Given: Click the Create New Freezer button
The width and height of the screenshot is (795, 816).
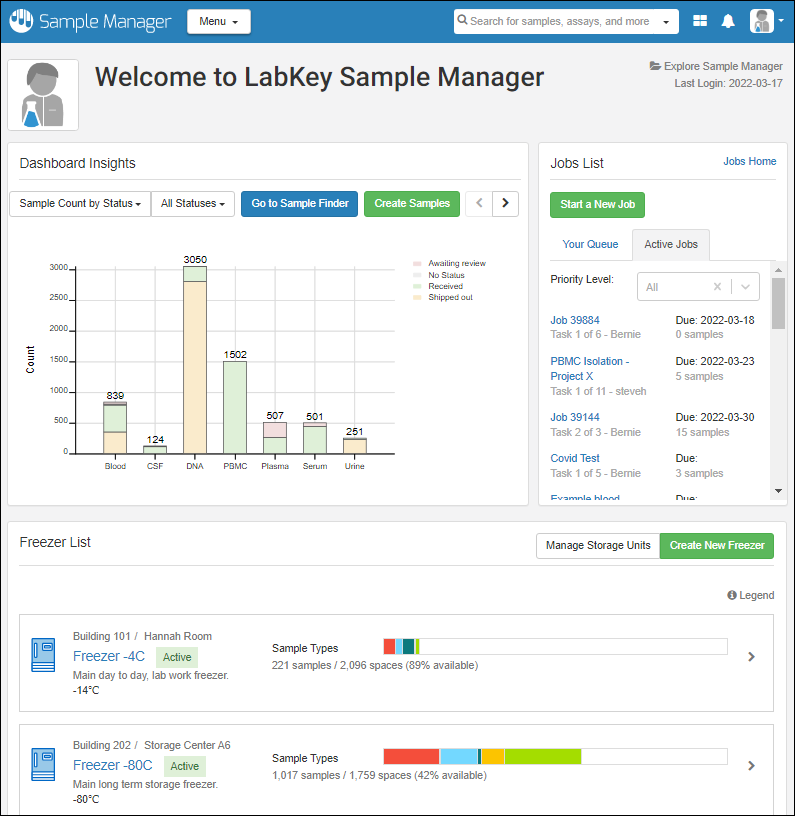Looking at the screenshot, I should [716, 546].
